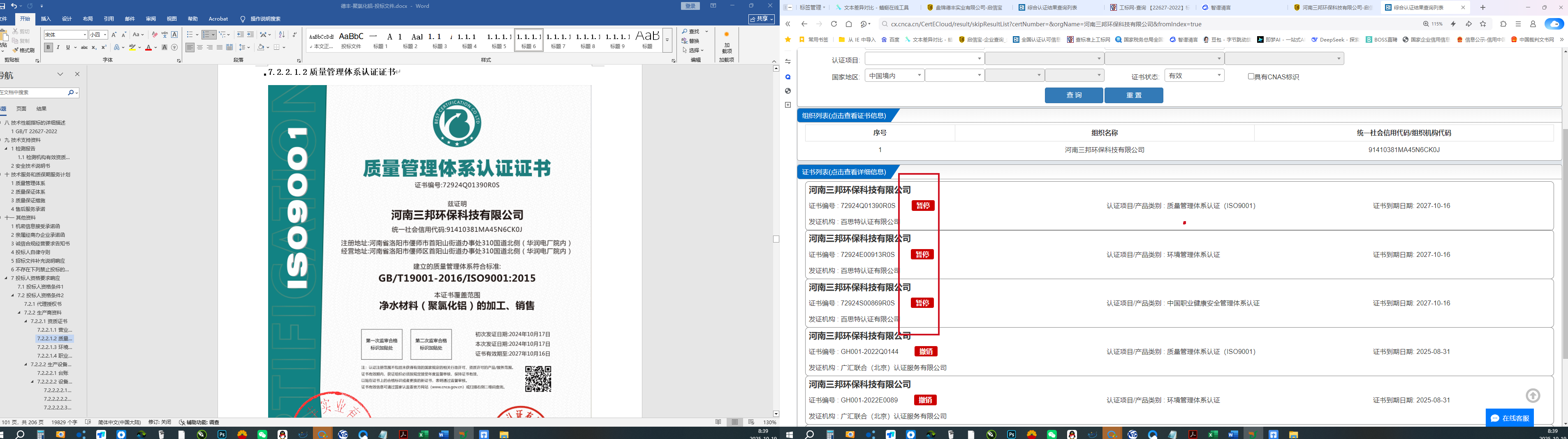Image resolution: width=1568 pixels, height=439 pixels.
Task: Click the browser refresh icon
Action: pos(834,24)
